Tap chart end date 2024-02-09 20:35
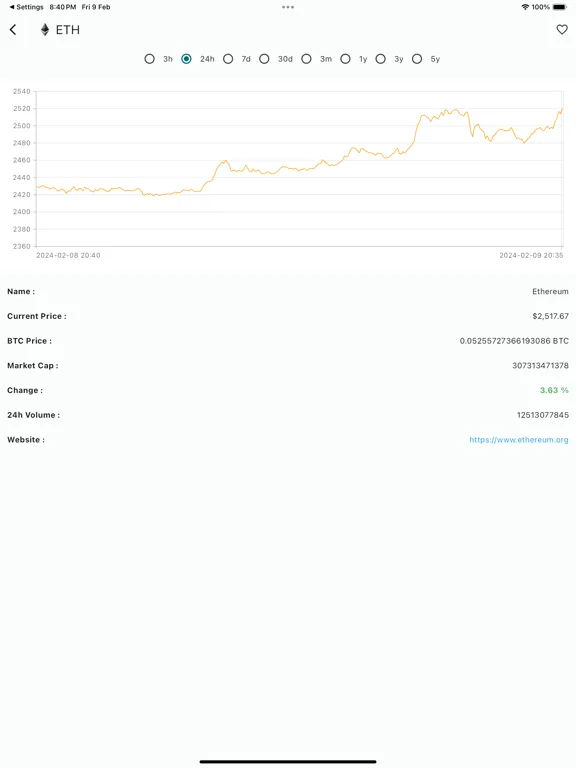The height and width of the screenshot is (768, 576). pos(531,255)
